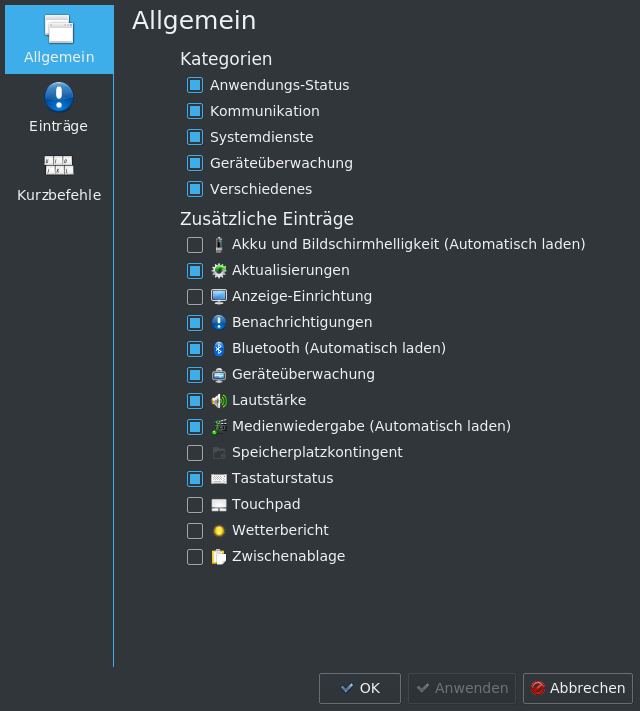Click the battery icon beside Akku entry
This screenshot has width=640, height=711.
tap(219, 245)
